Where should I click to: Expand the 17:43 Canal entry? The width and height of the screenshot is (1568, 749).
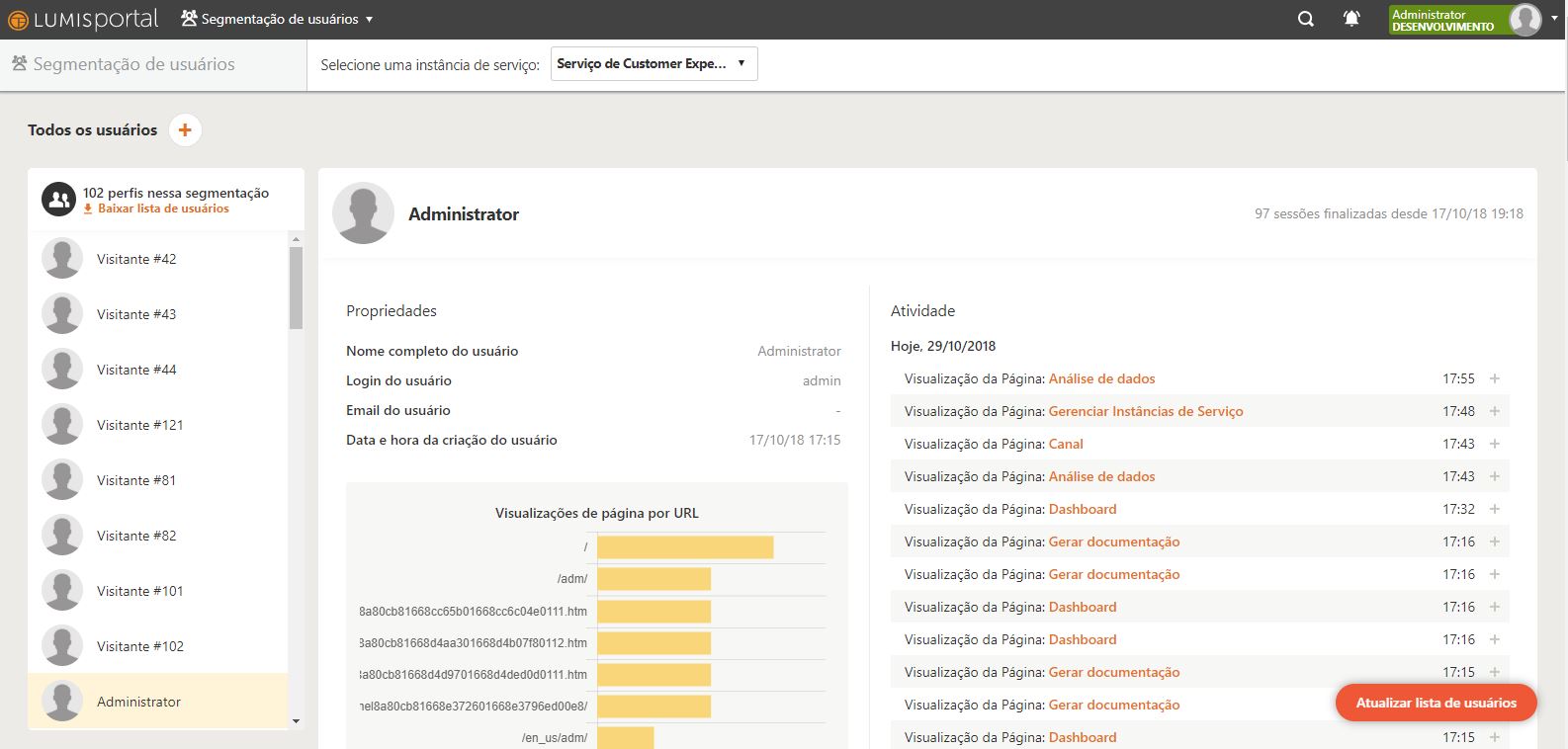coord(1495,444)
